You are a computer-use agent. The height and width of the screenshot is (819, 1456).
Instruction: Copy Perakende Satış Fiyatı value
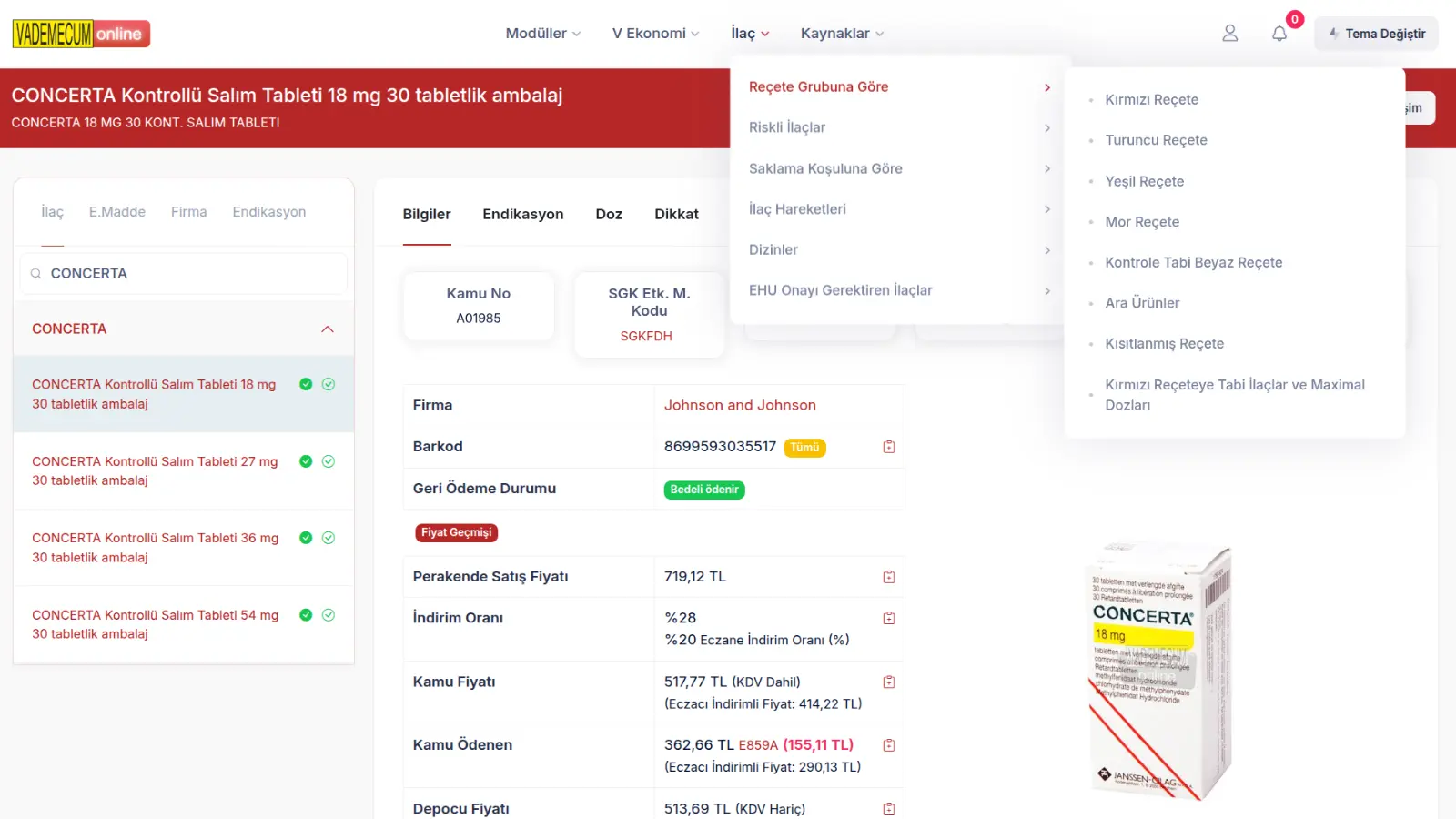coord(889,577)
